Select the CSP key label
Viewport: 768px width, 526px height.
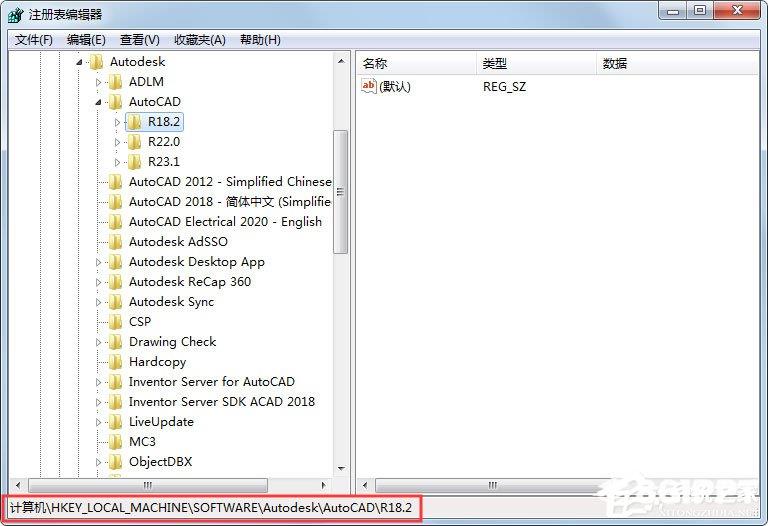click(x=140, y=322)
